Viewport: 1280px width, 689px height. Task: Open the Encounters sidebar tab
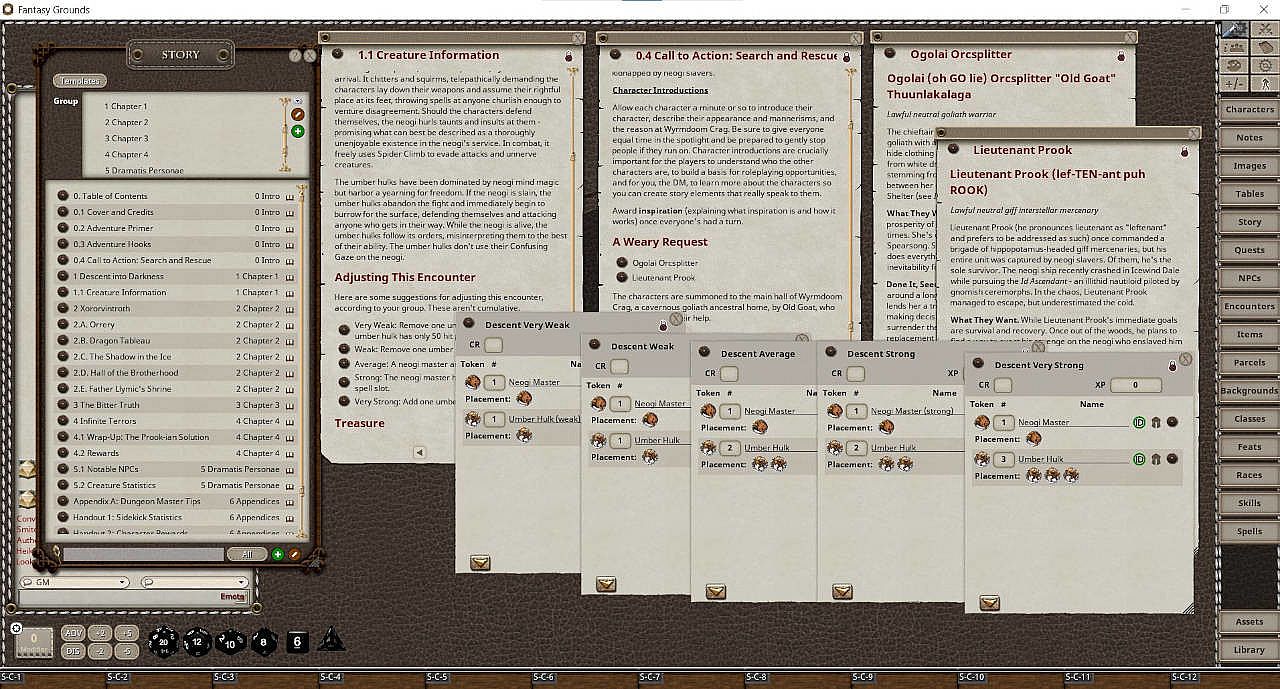pos(1249,306)
